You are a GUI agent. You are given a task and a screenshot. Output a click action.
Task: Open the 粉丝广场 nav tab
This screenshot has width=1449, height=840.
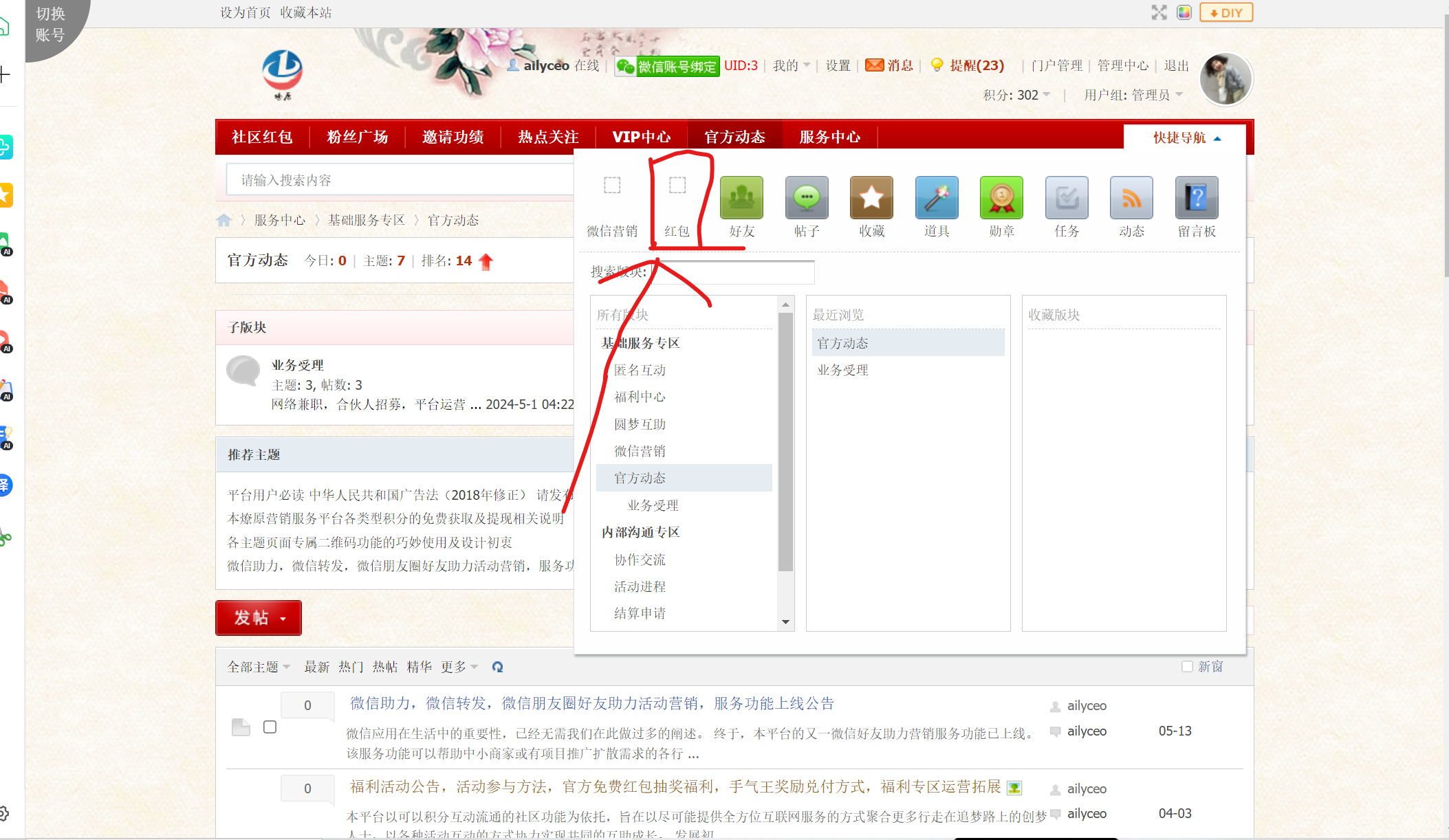(358, 137)
